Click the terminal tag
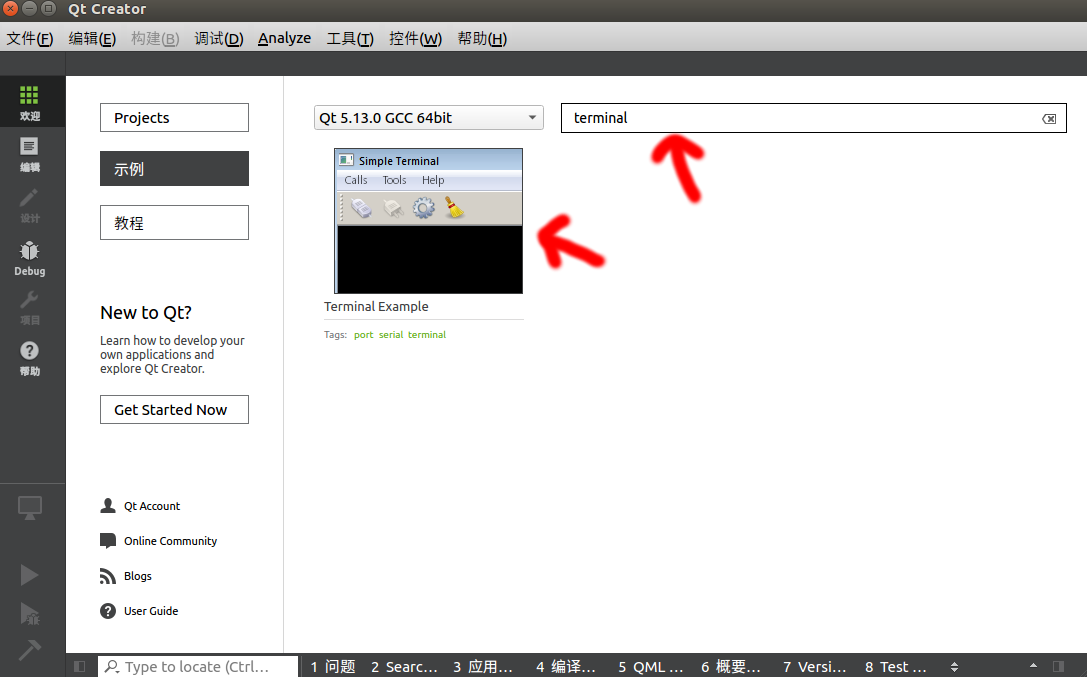The height and width of the screenshot is (677, 1087). point(426,335)
